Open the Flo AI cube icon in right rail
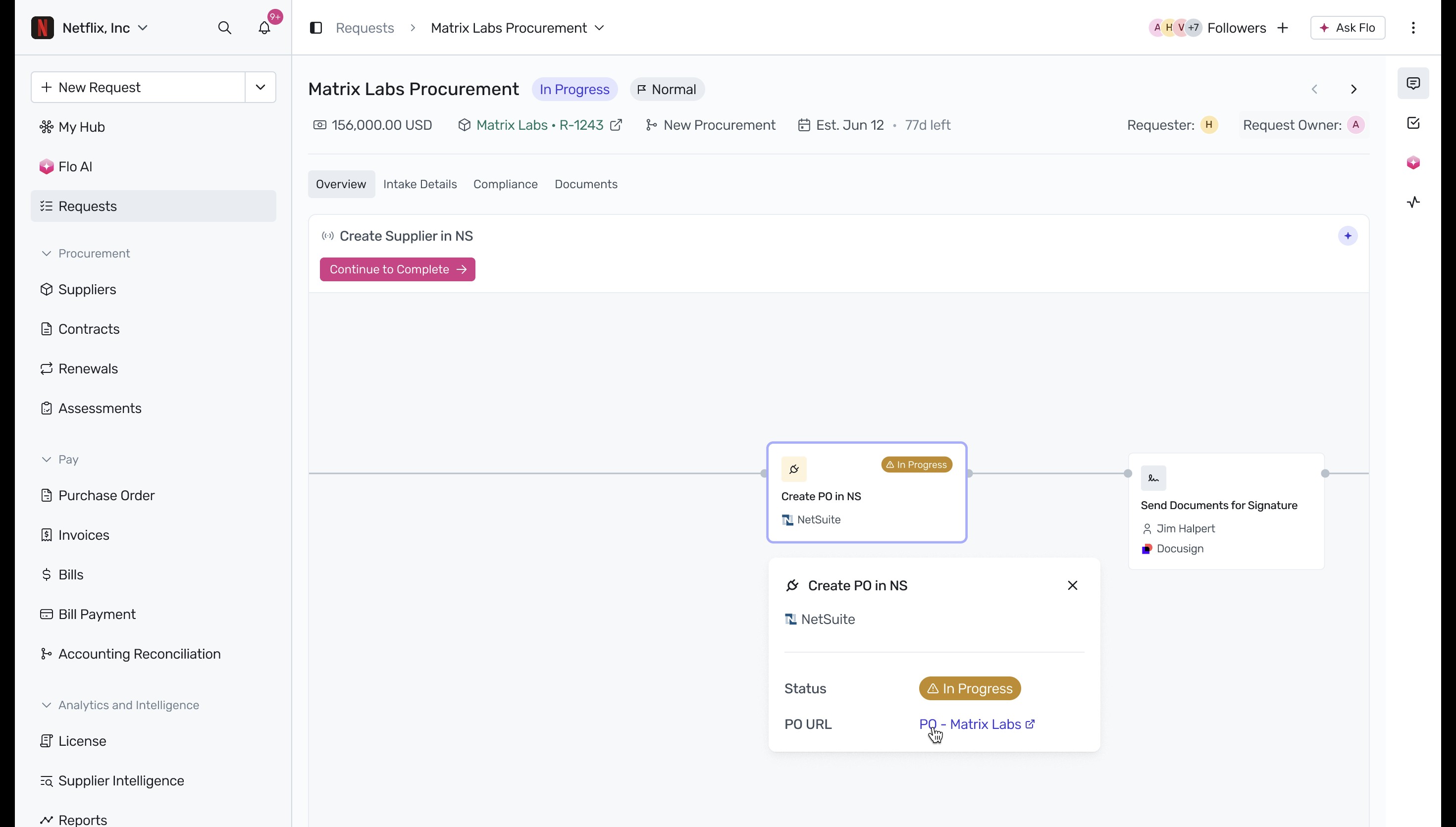This screenshot has height=827, width=1456. pos(1413,163)
